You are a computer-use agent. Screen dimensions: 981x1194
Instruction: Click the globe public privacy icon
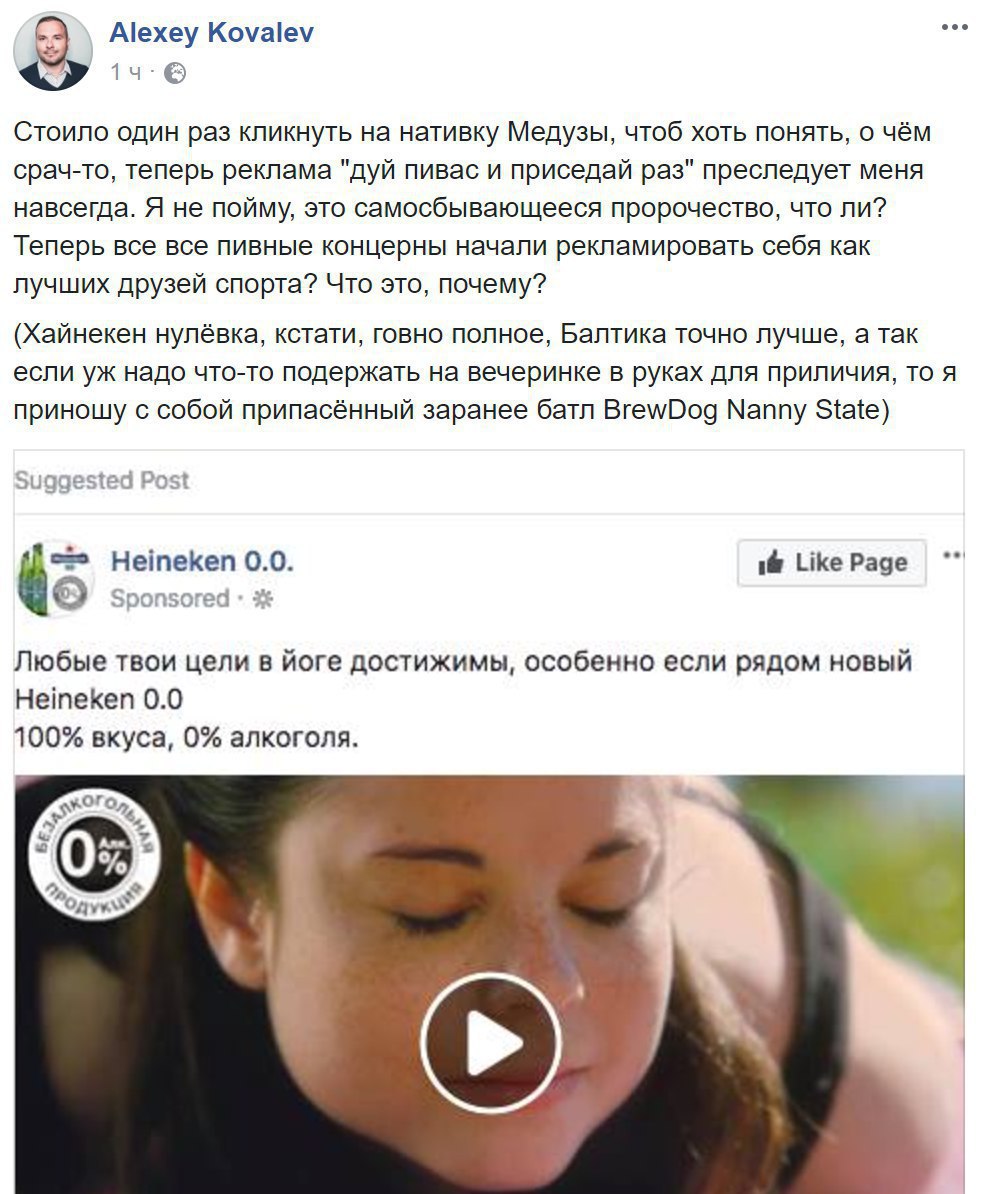(175, 72)
